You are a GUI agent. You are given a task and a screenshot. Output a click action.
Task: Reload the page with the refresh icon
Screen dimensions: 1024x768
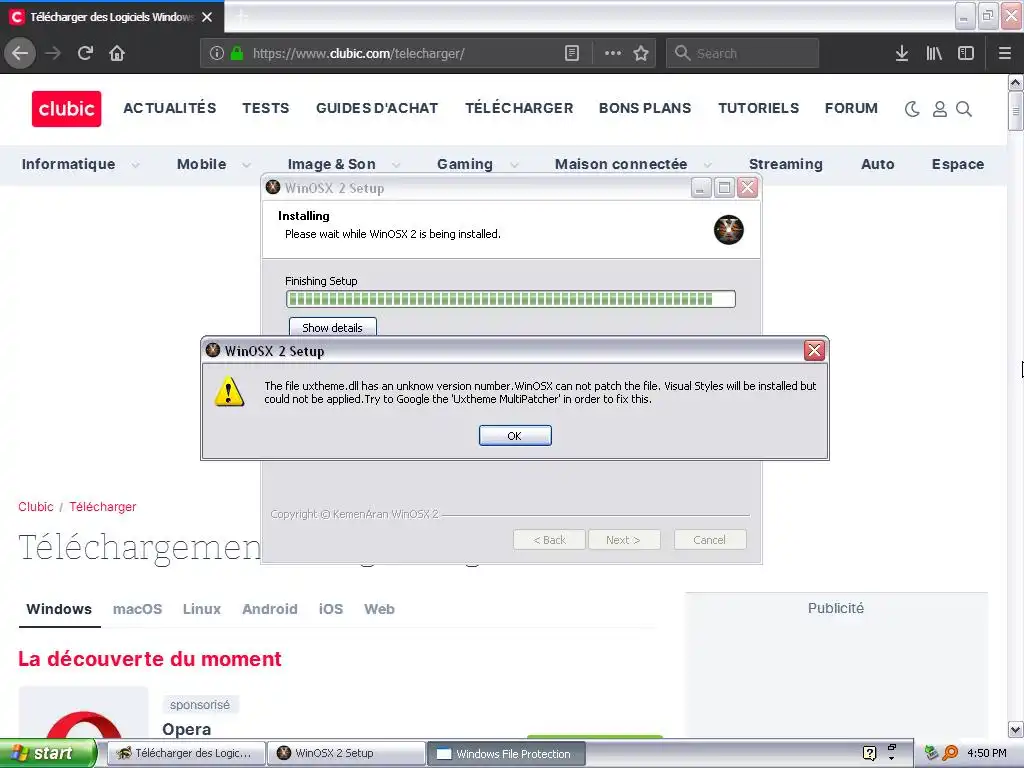tap(85, 53)
